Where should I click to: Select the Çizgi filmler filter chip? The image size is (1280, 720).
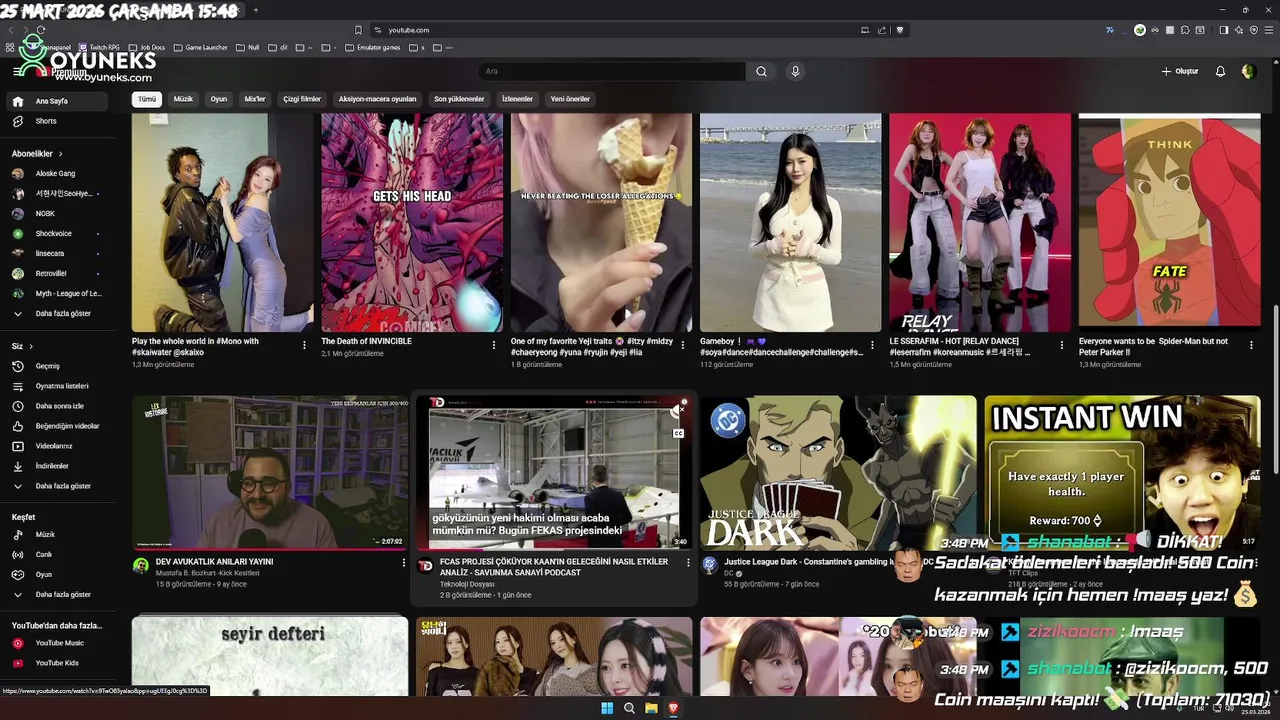(302, 99)
